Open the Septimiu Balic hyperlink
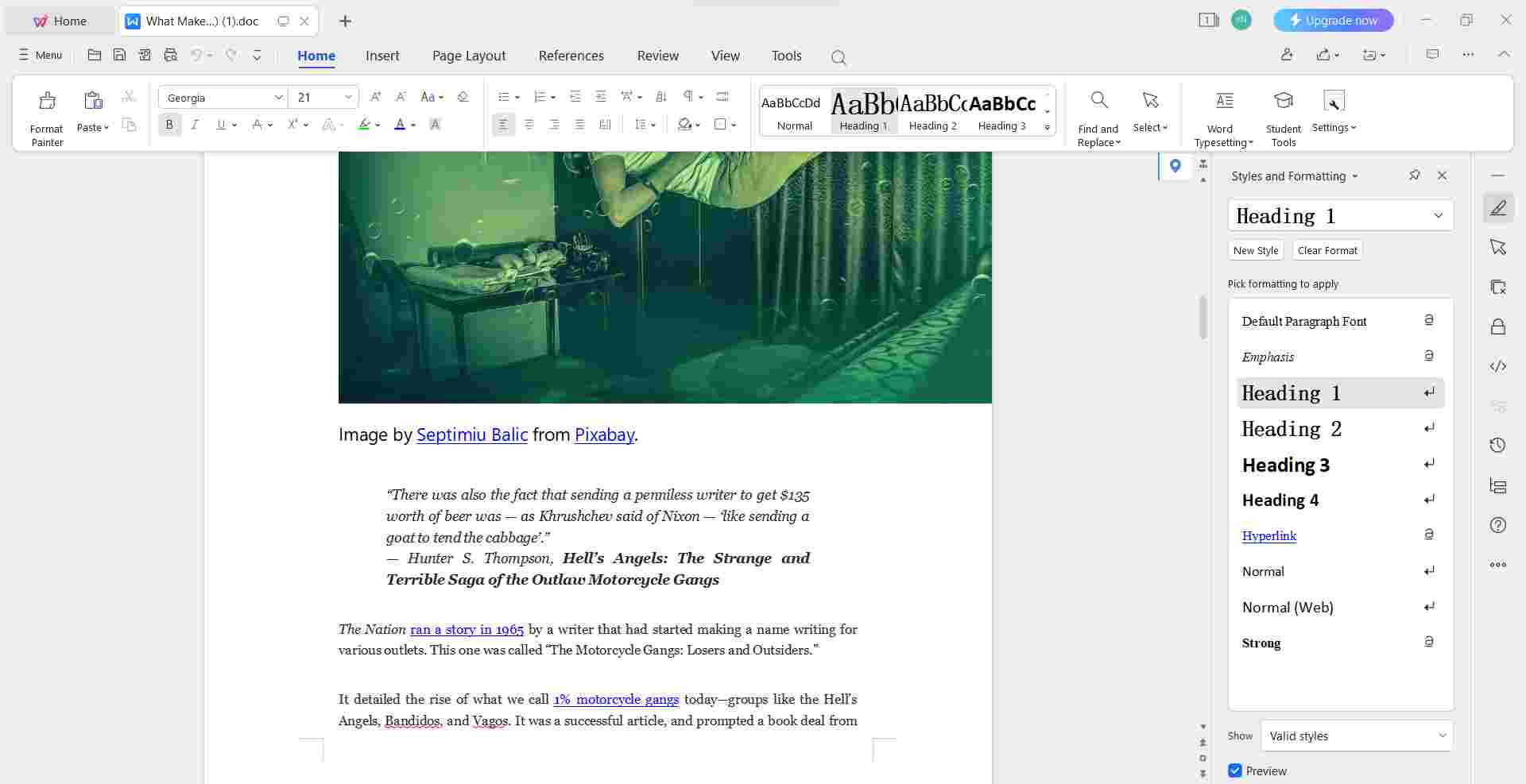 (x=472, y=434)
